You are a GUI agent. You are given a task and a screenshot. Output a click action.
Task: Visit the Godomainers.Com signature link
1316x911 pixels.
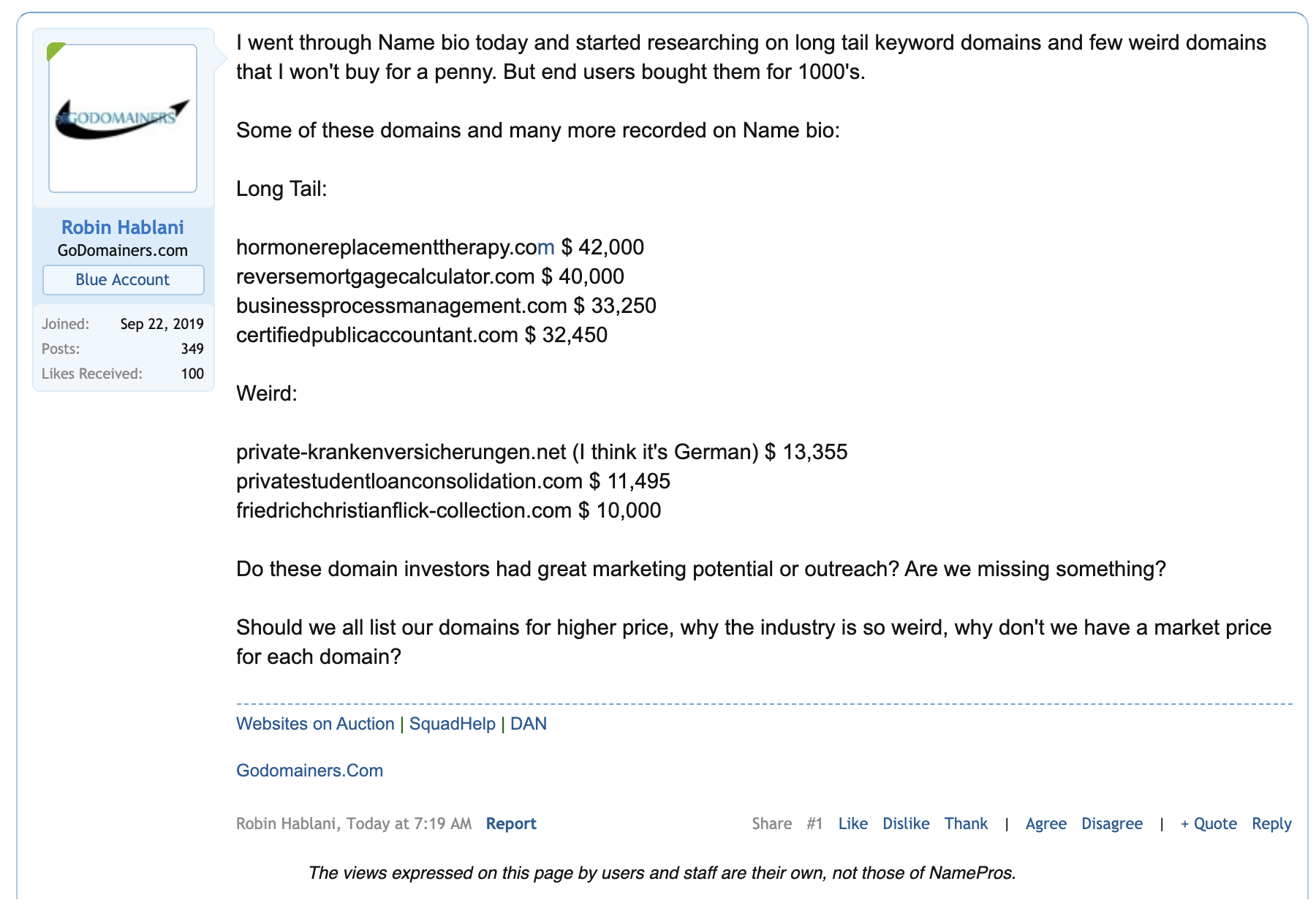[309, 771]
